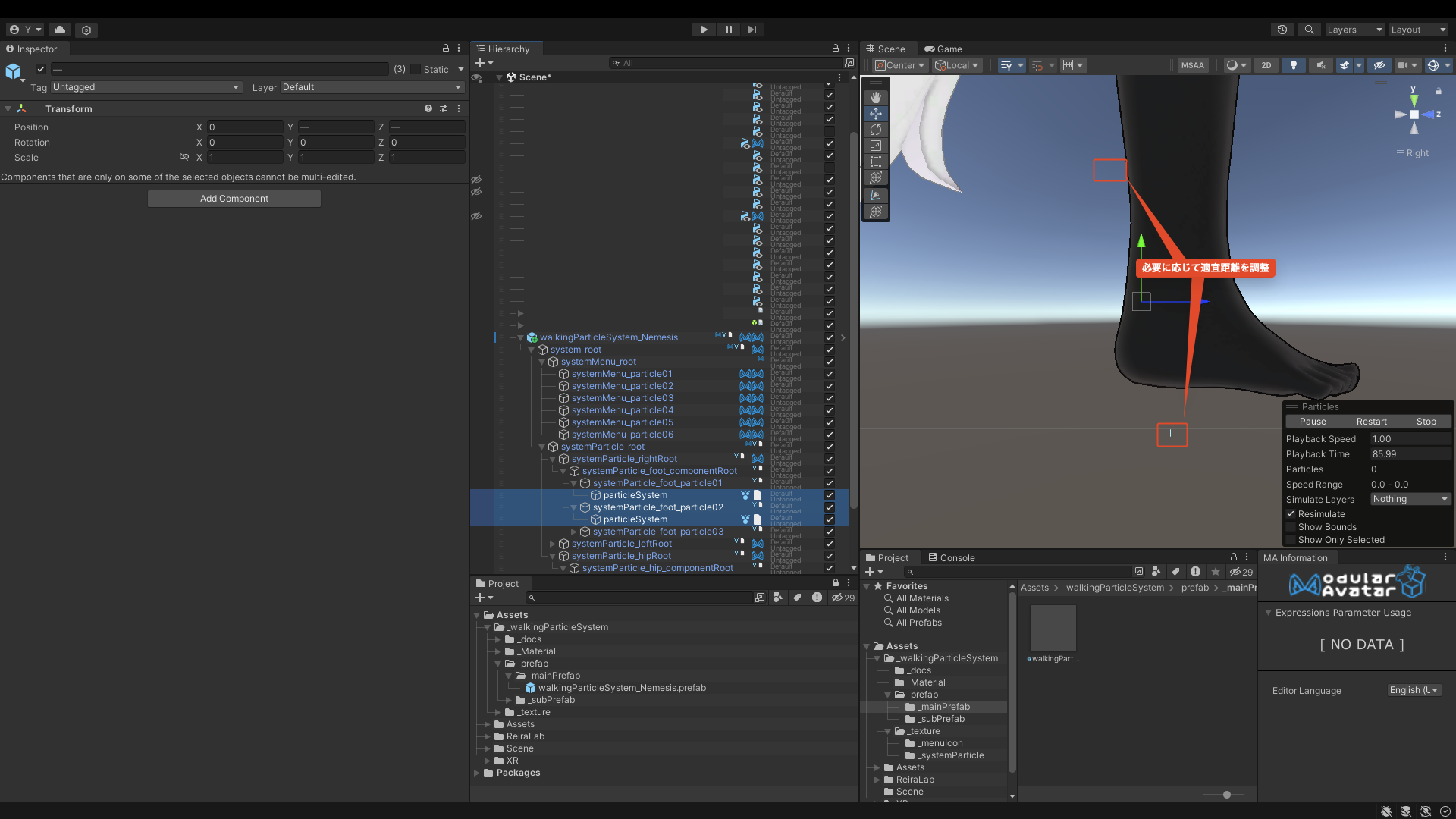Image resolution: width=1456 pixels, height=819 pixels.
Task: Switch to the Game tab
Action: tap(943, 49)
